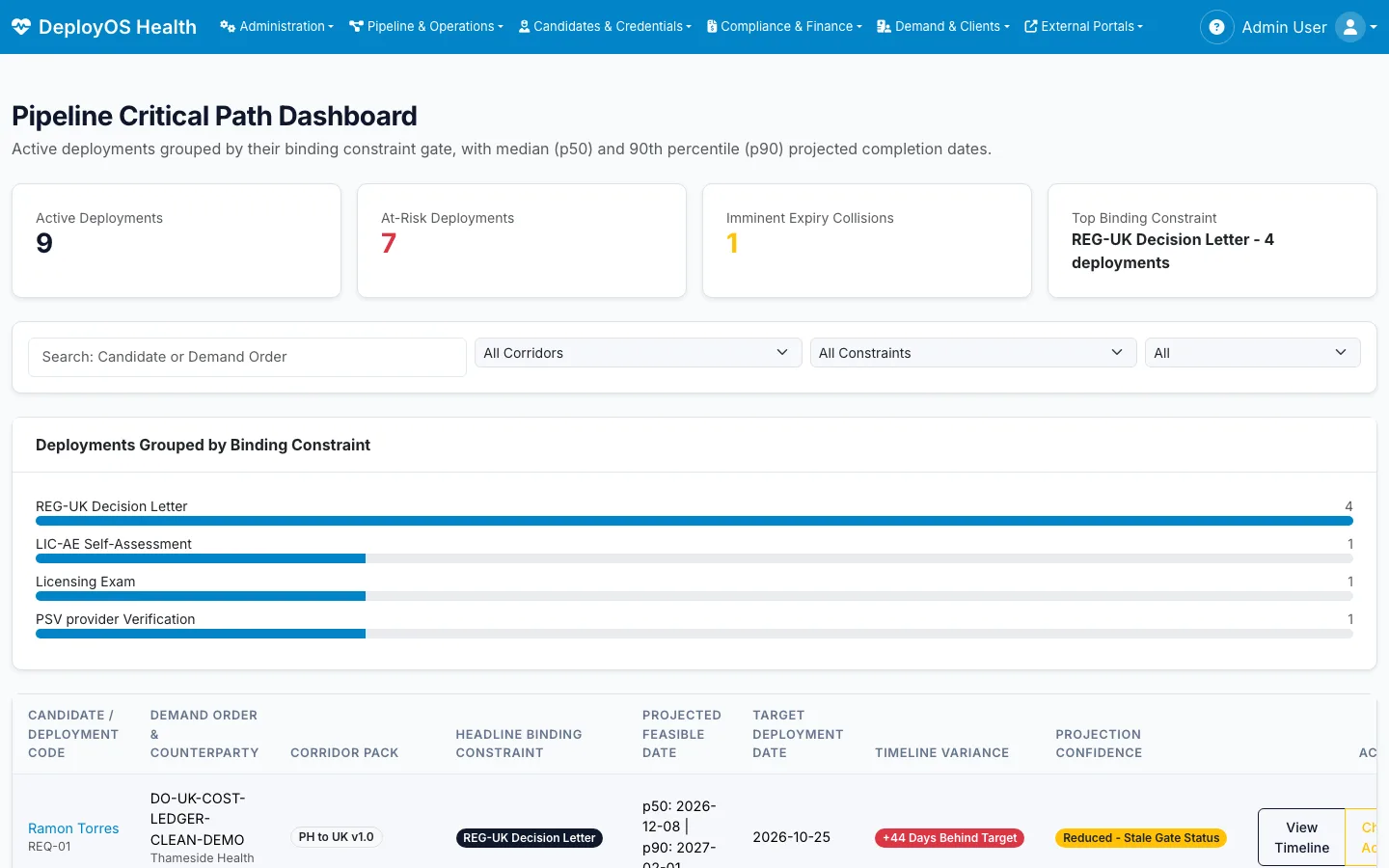Open the Pipeline & Operations menu

pos(426,27)
